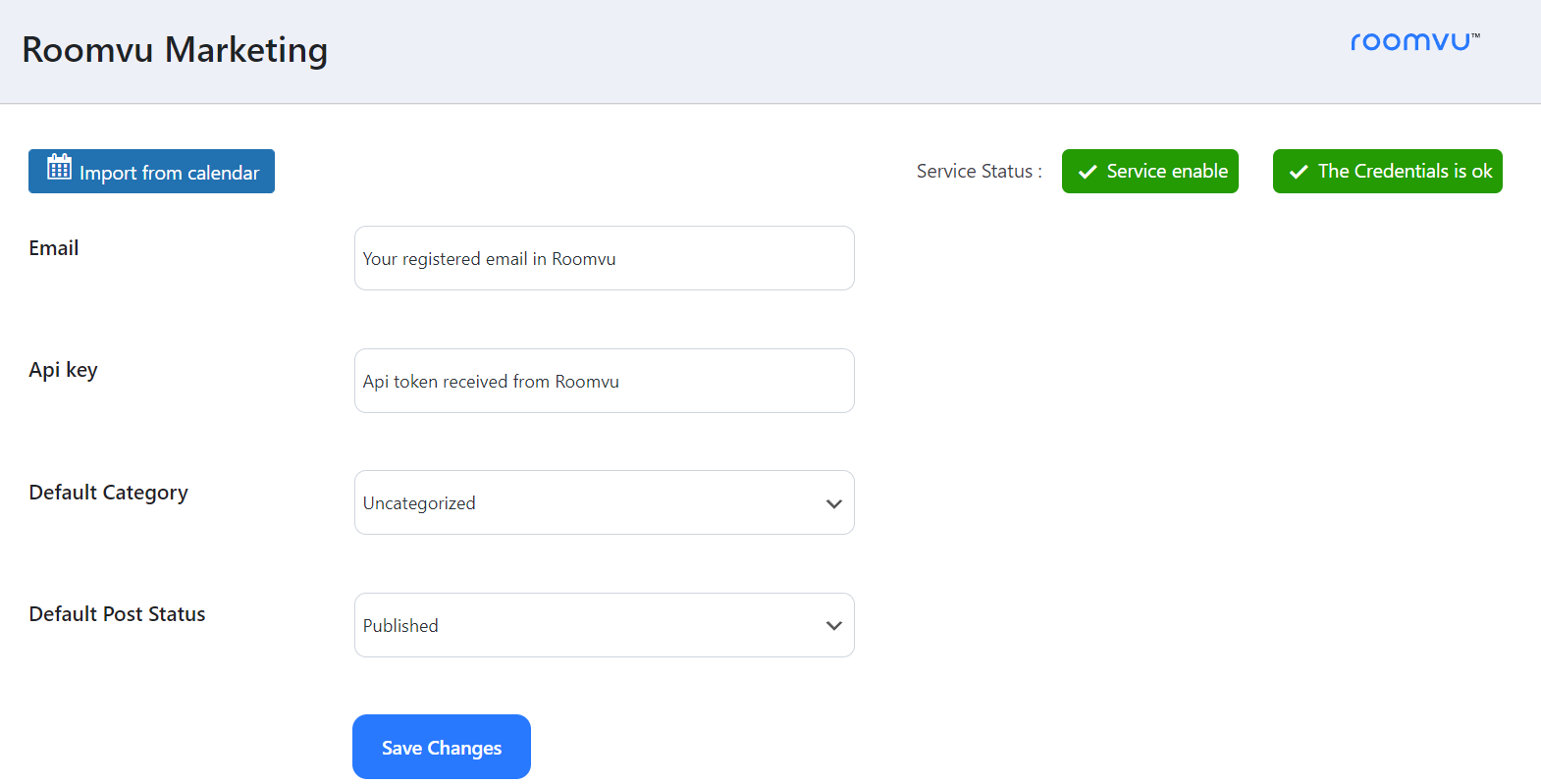
Task: Open the Default Category dropdown
Action: point(605,502)
